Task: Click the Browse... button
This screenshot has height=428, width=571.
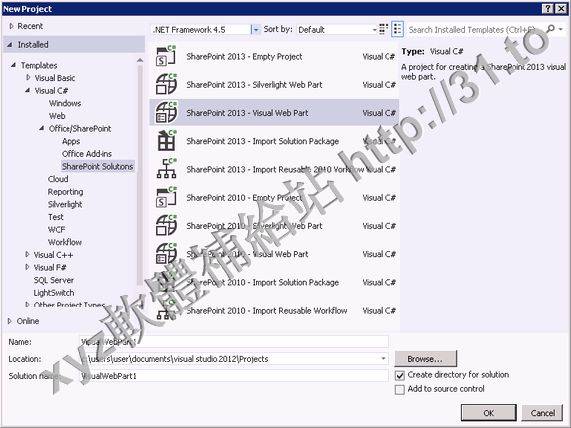Action: [x=425, y=359]
